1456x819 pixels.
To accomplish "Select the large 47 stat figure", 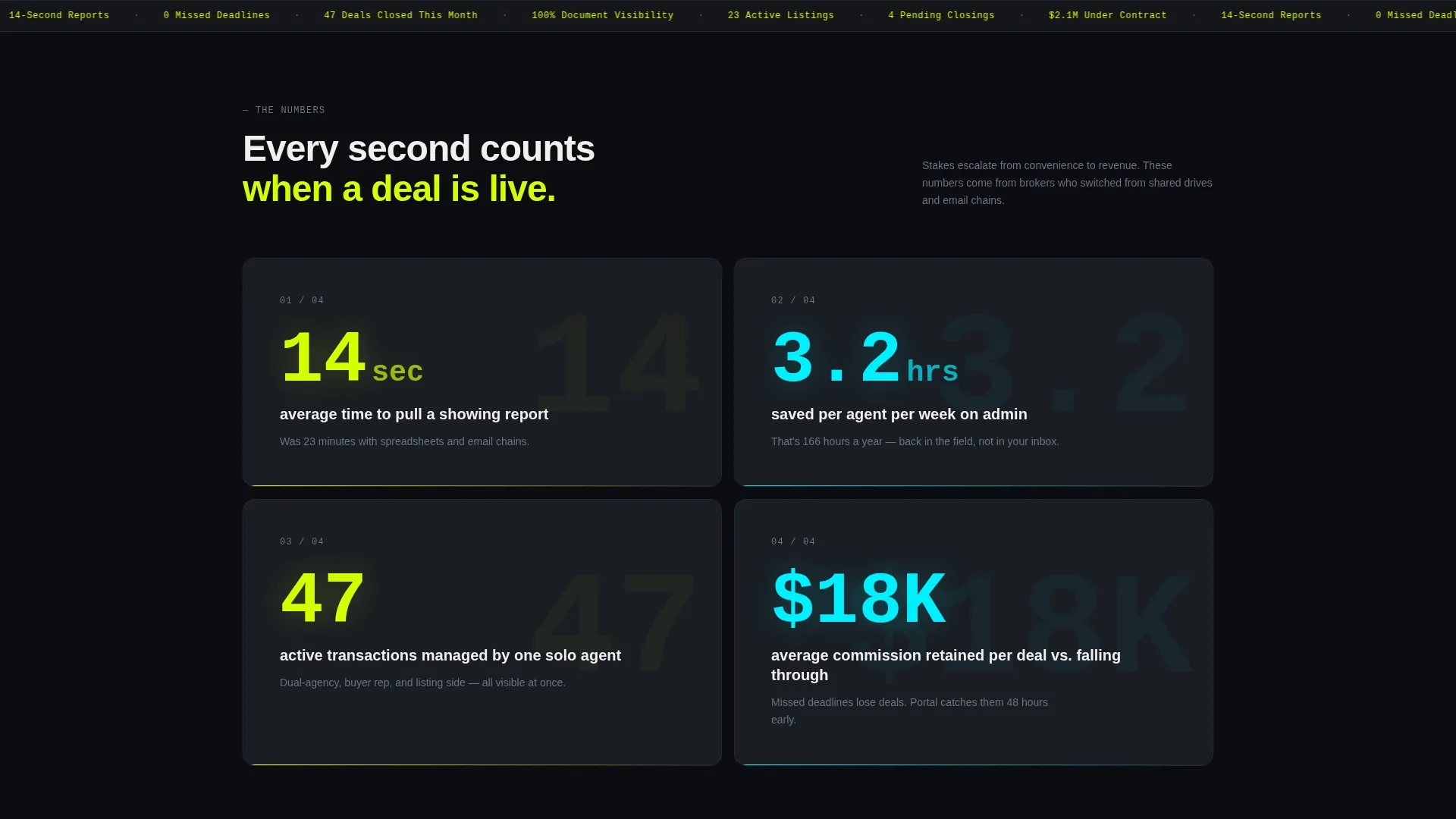I will [x=323, y=599].
